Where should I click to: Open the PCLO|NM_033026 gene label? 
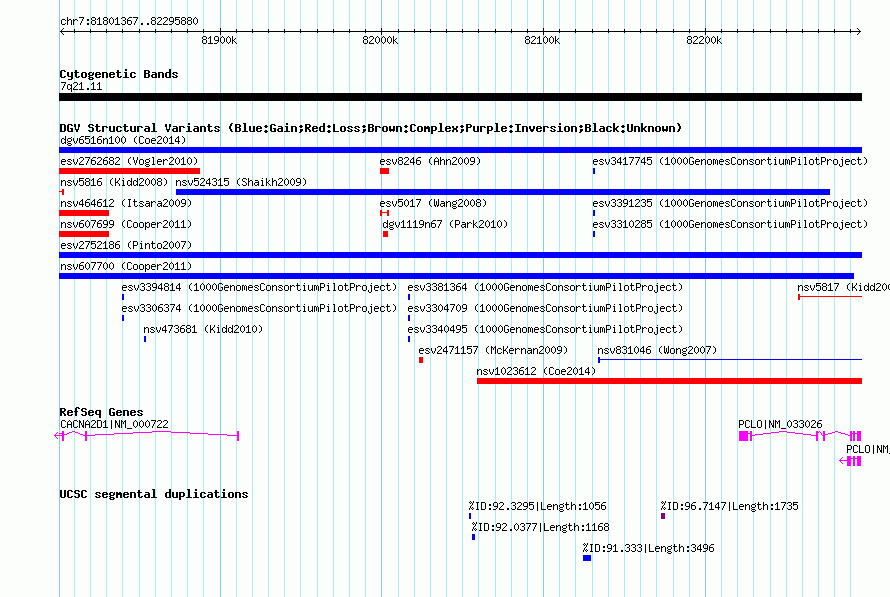(780, 424)
